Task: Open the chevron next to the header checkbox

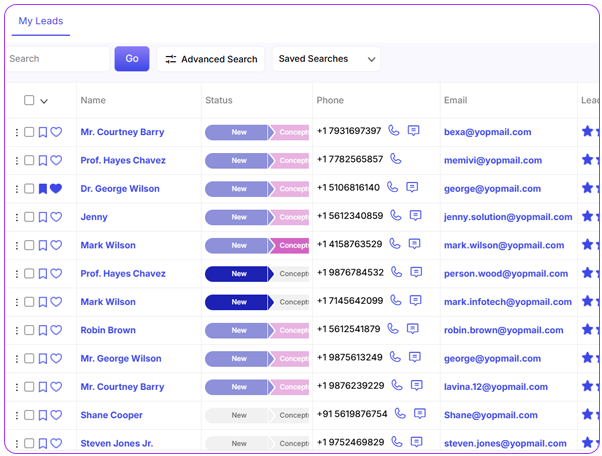Action: coord(44,101)
